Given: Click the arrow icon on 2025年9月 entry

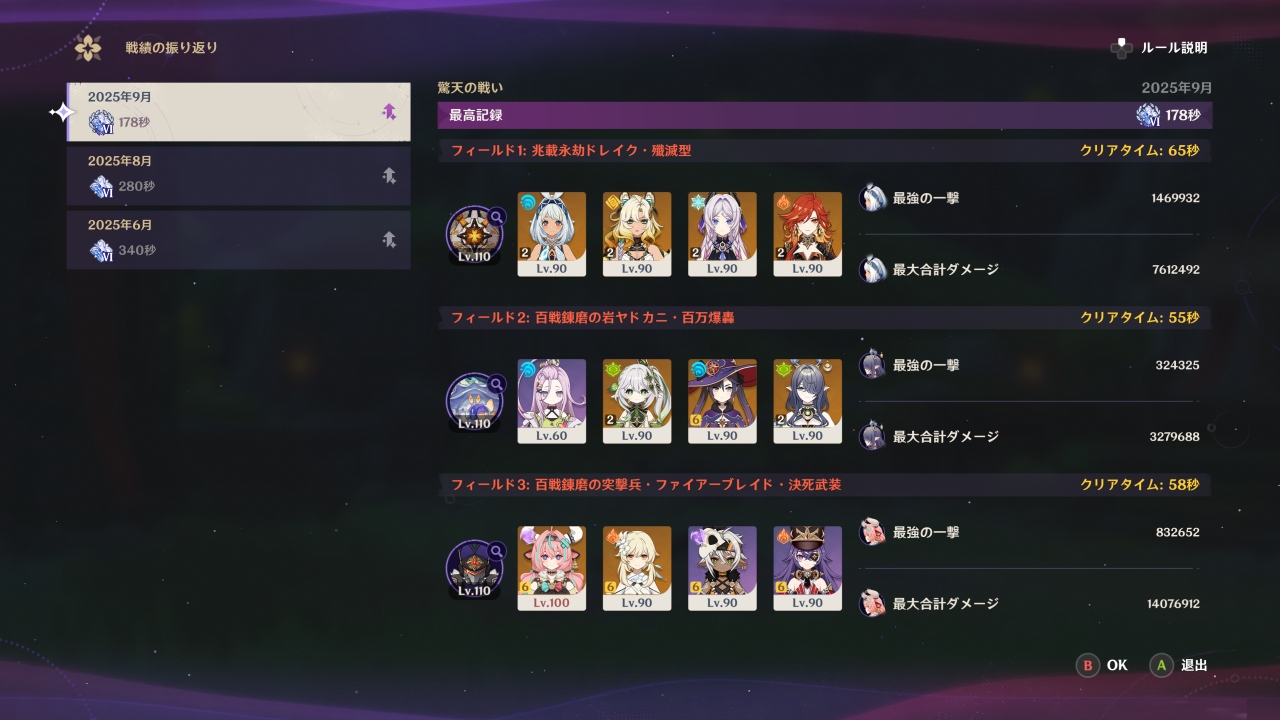Looking at the screenshot, I should 389,111.
